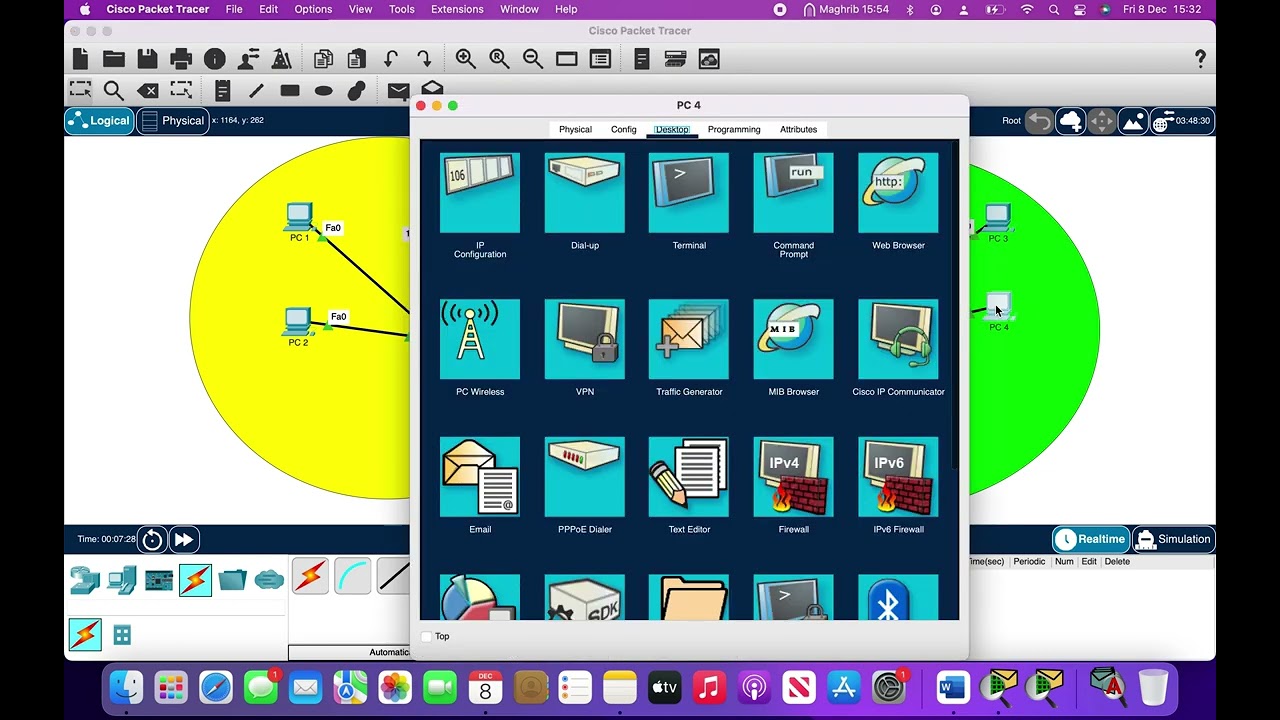Switch to Realtime mode
This screenshot has height=720, width=1280.
(x=1090, y=539)
